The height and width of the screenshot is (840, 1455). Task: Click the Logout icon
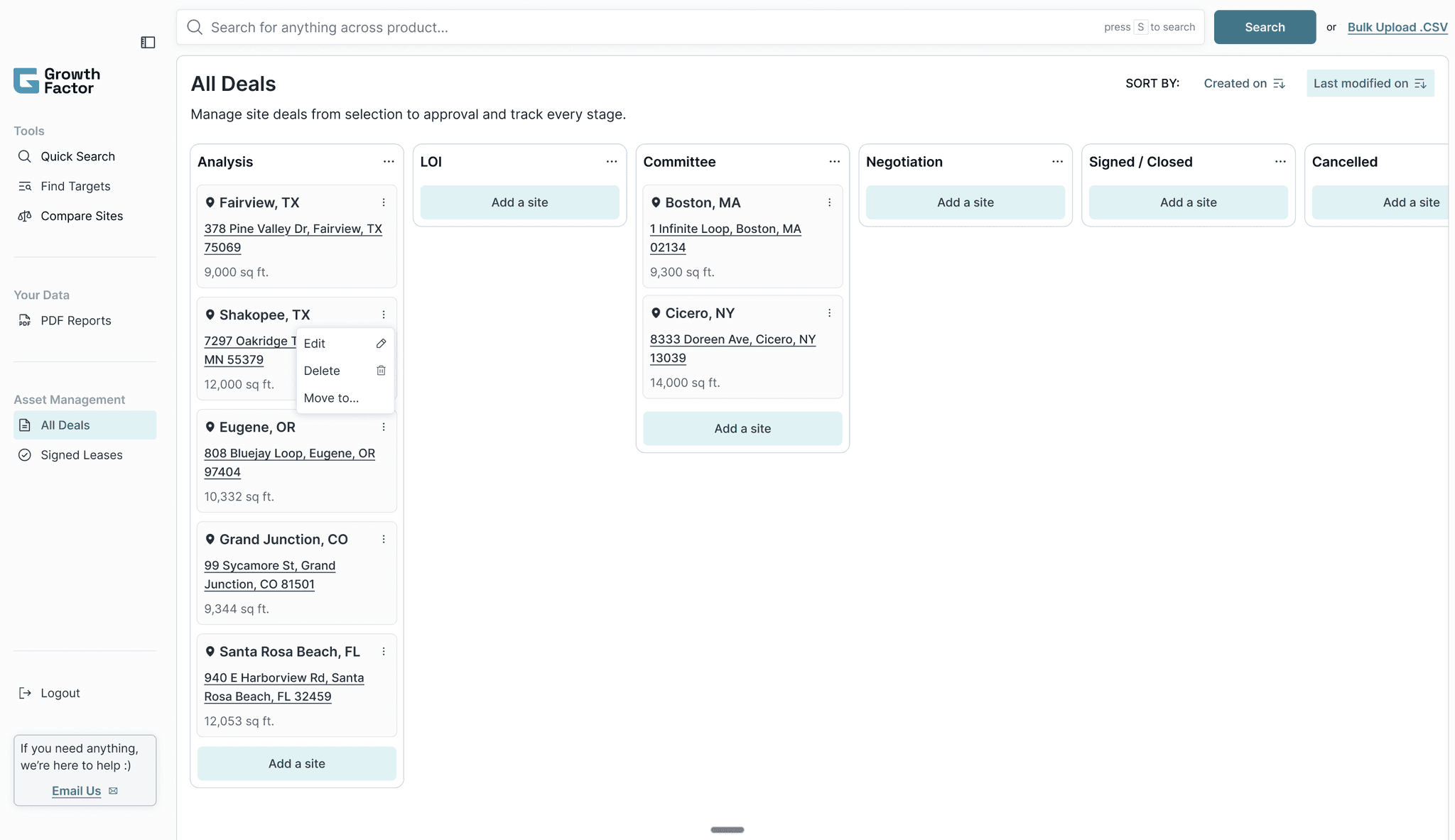pos(25,693)
